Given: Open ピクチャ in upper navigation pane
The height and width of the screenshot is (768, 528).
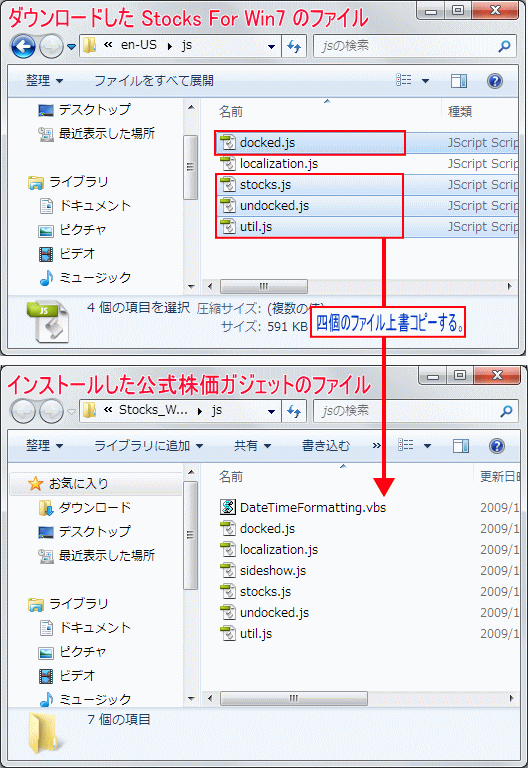Looking at the screenshot, I should click(x=72, y=230).
